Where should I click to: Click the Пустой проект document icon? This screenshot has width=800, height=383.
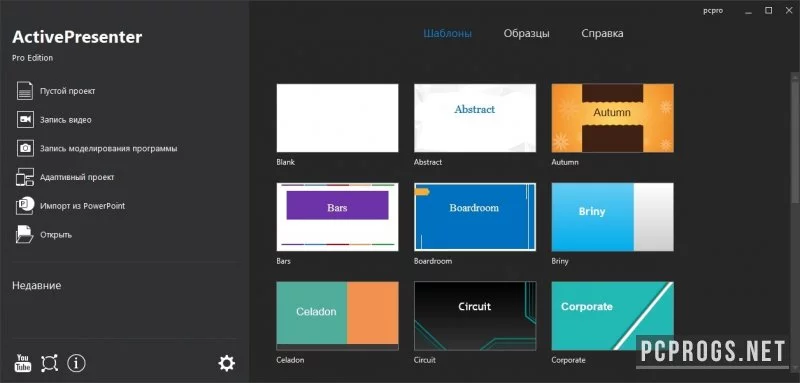point(24,91)
